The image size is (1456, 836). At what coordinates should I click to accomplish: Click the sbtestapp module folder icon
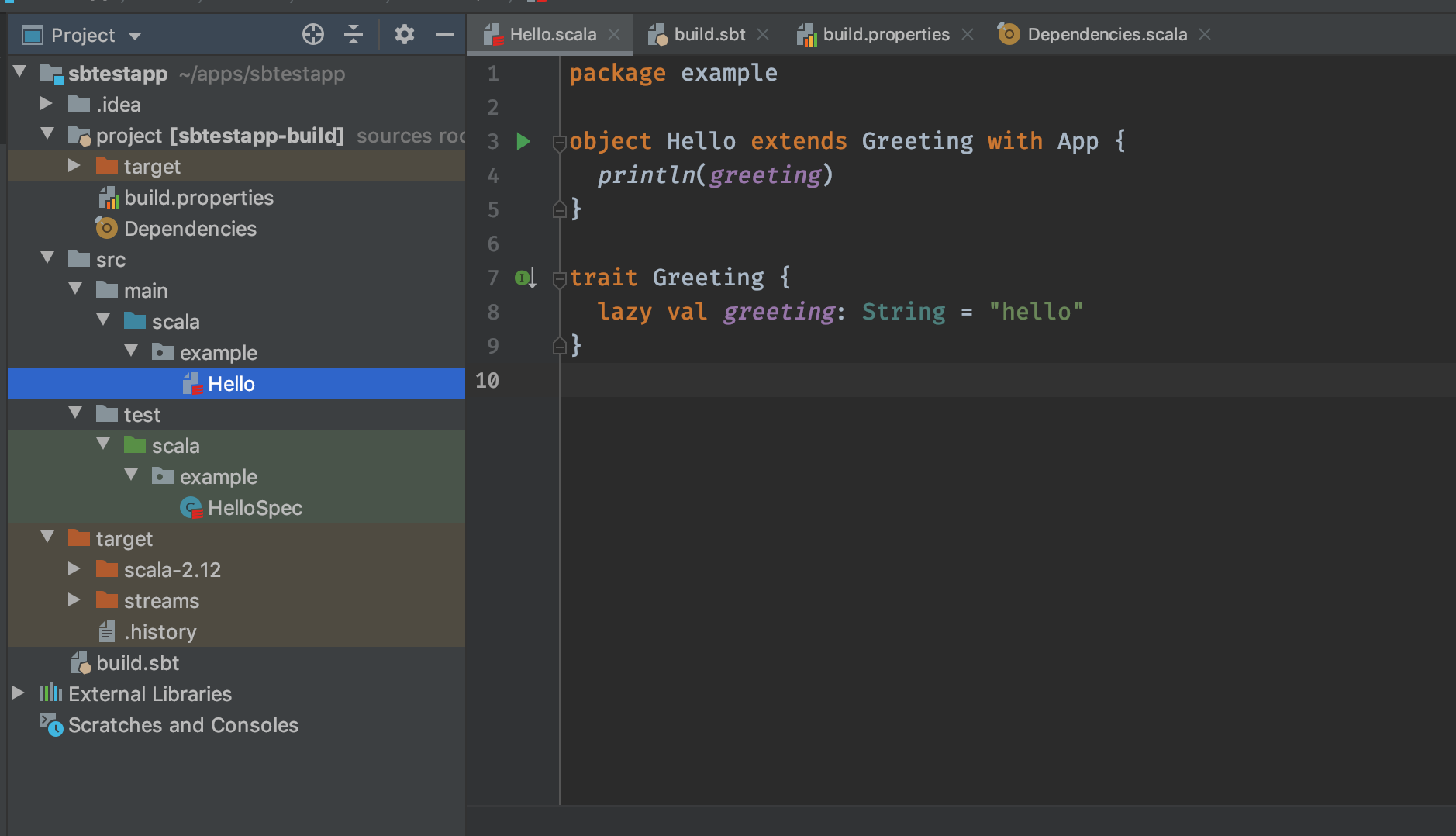coord(52,74)
